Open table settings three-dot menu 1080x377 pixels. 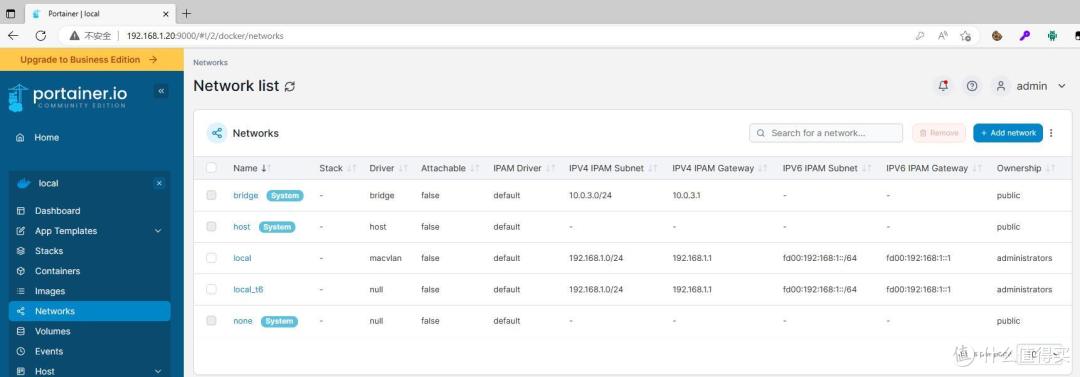pos(1051,133)
